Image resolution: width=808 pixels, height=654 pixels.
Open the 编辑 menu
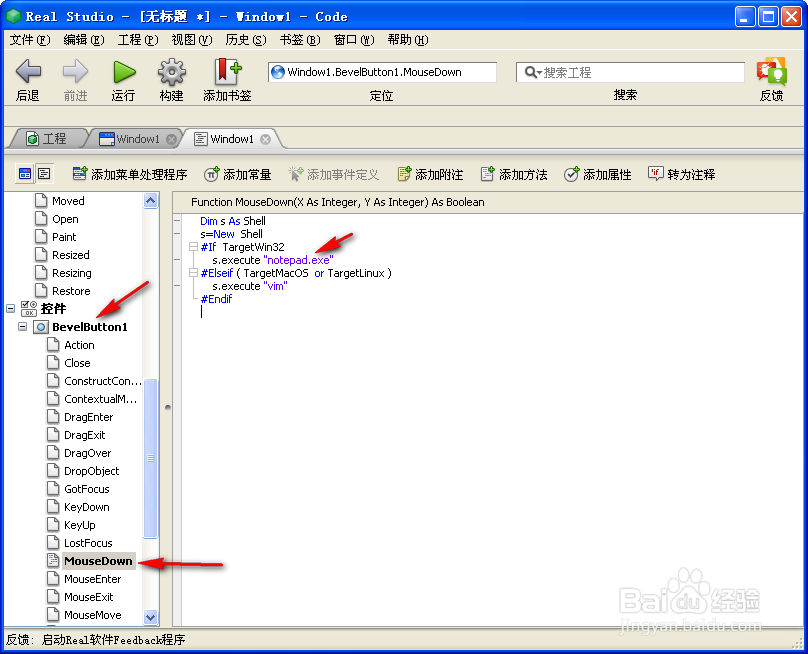point(84,40)
